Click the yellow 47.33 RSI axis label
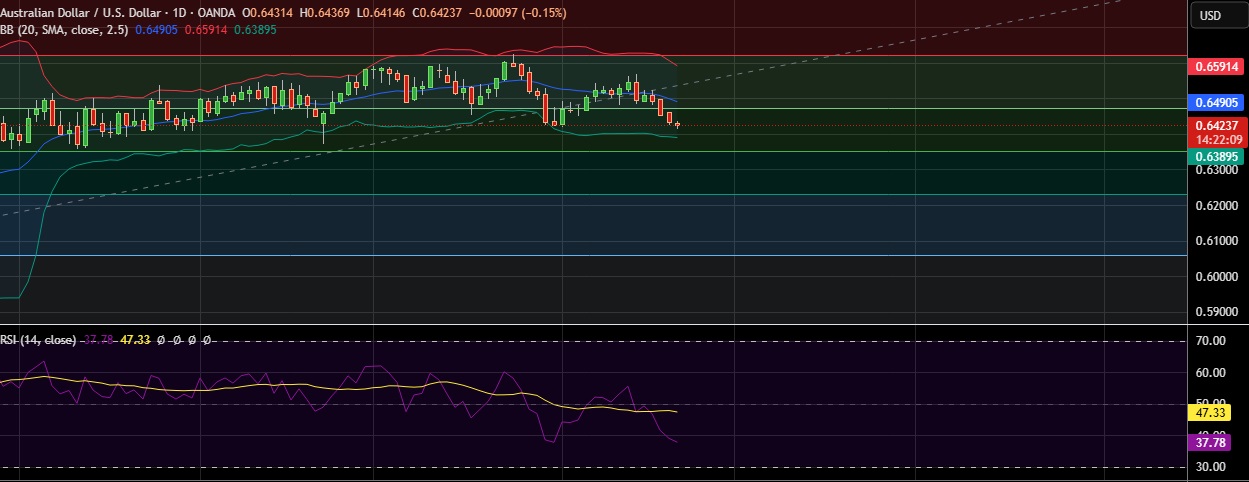Screen dimensions: 1249x482 coord(1214,412)
